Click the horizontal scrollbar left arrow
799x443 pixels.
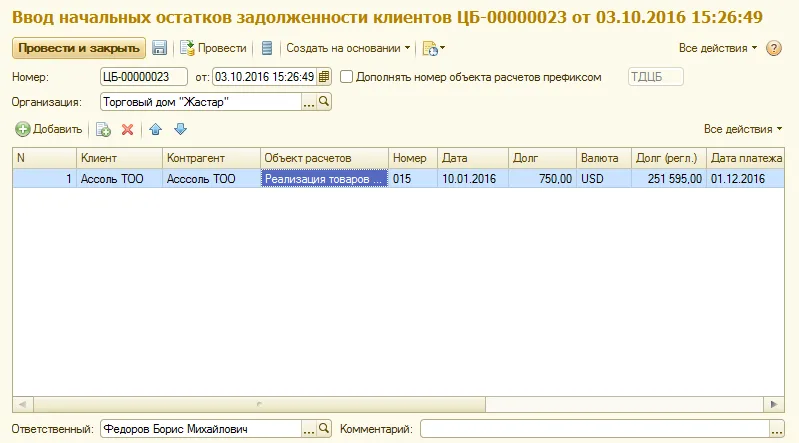click(22, 405)
